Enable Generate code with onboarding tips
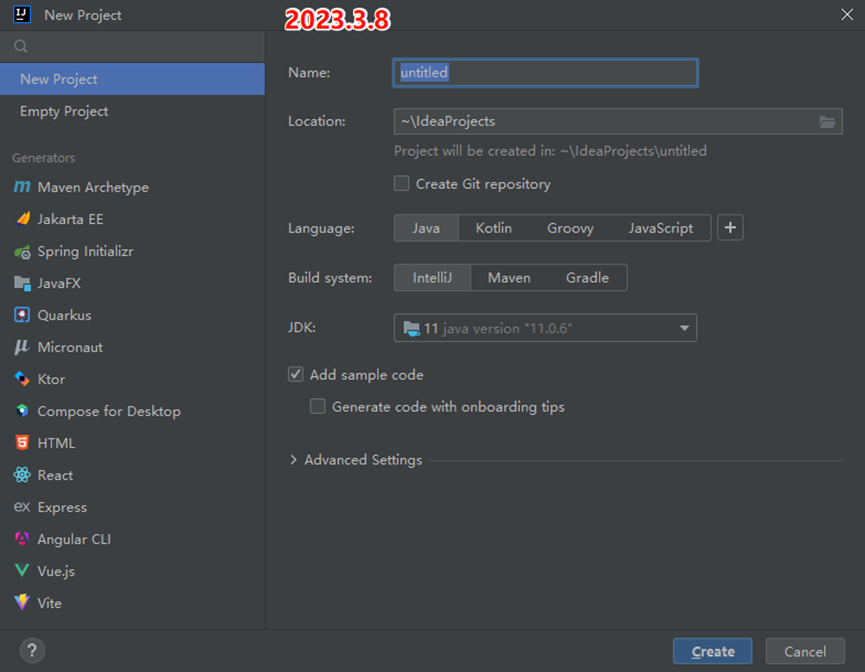 coord(318,406)
